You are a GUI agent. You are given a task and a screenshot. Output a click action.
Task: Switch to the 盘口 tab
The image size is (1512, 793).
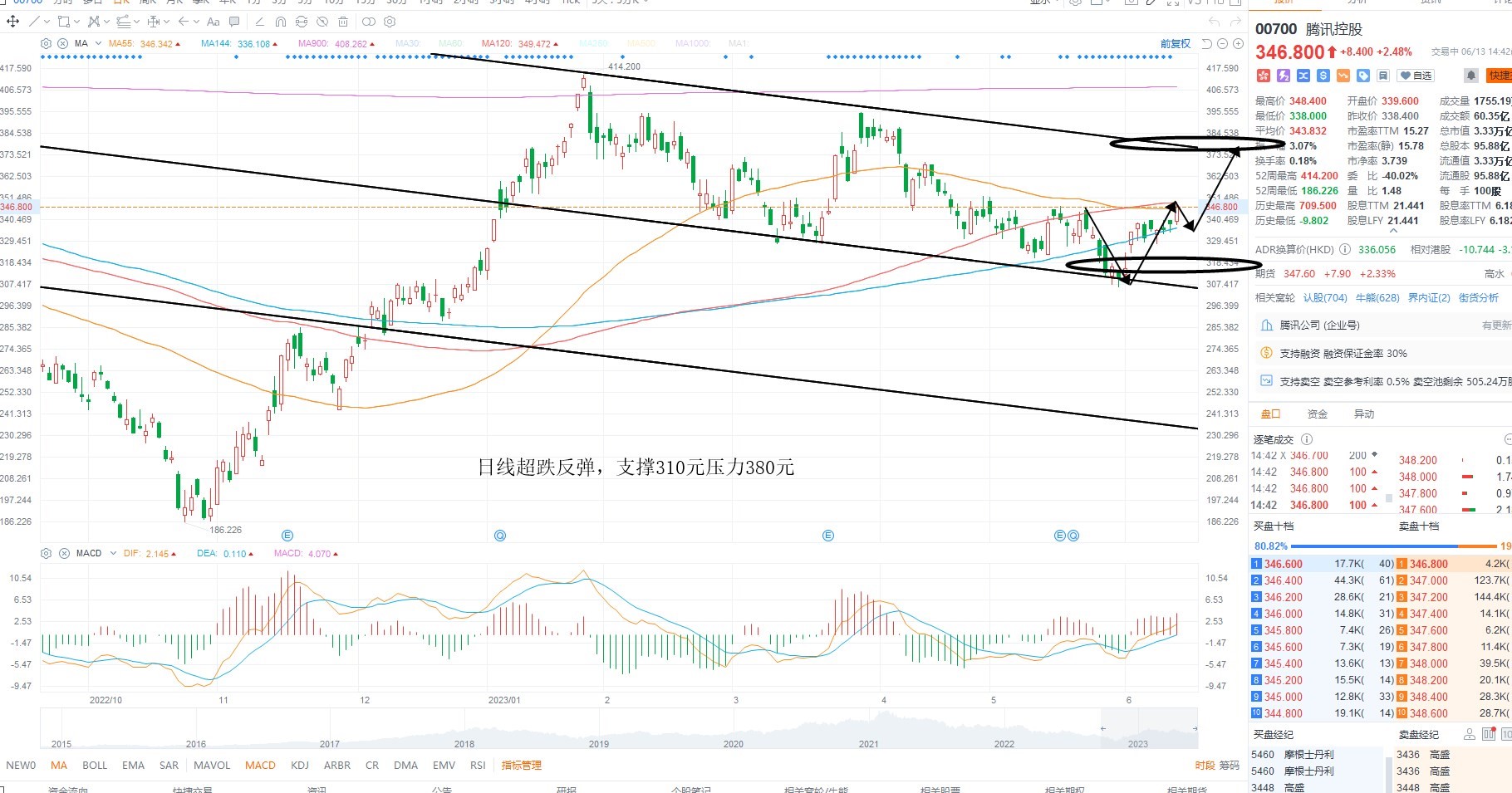coord(1270,414)
